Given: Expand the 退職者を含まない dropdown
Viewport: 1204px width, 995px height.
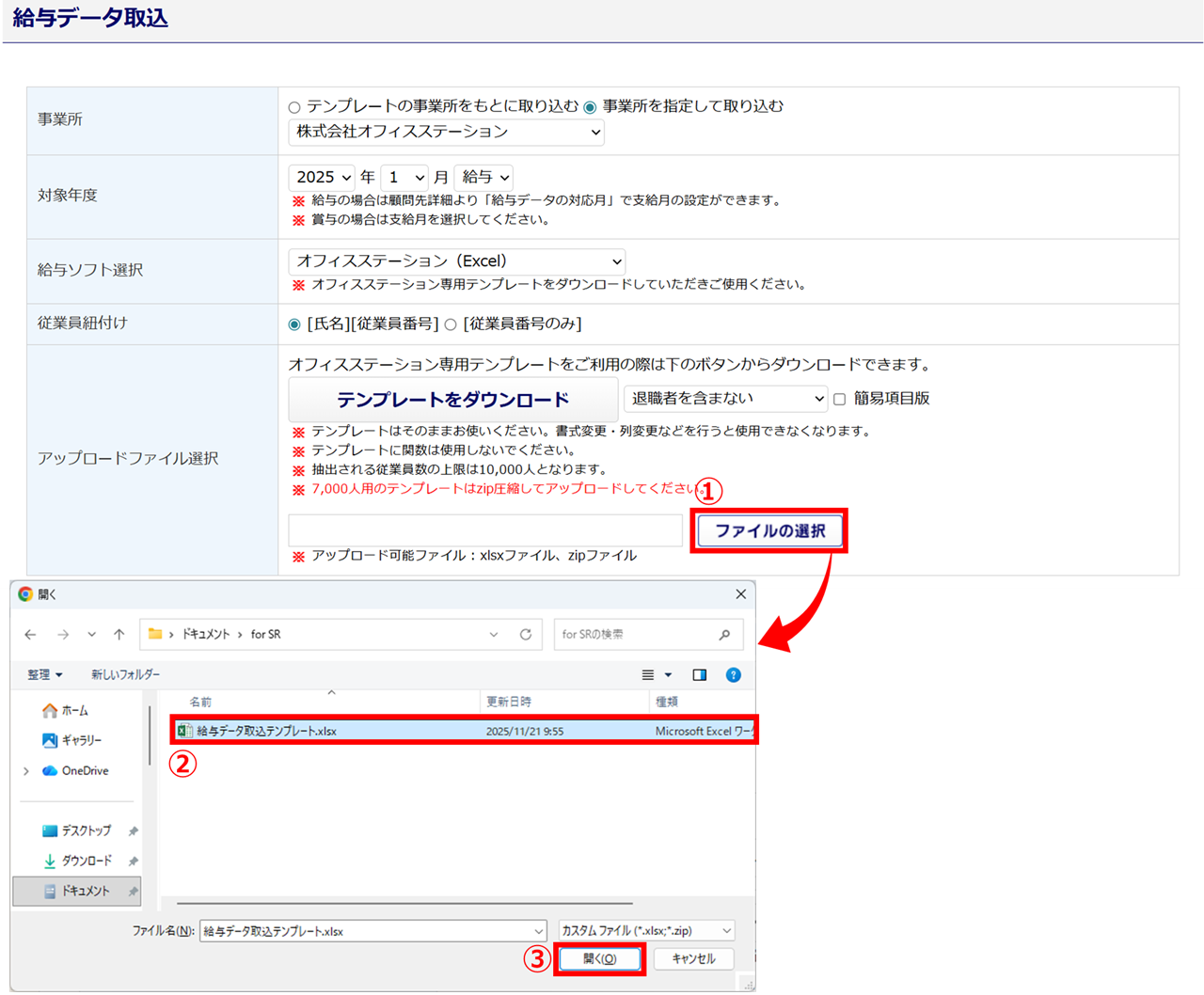Looking at the screenshot, I should (x=725, y=399).
